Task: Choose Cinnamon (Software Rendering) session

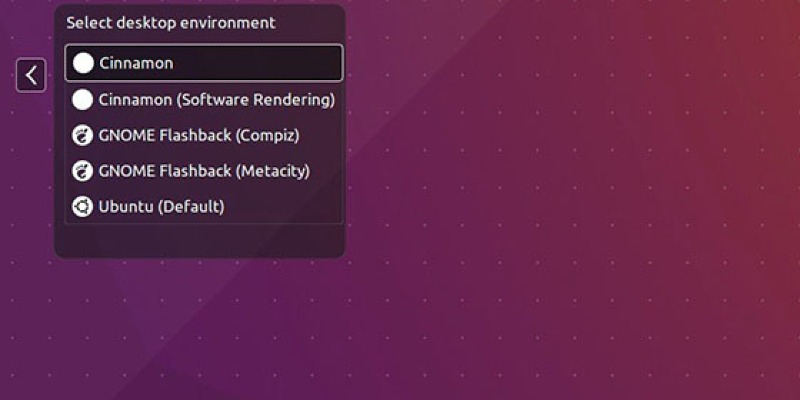Action: (216, 99)
